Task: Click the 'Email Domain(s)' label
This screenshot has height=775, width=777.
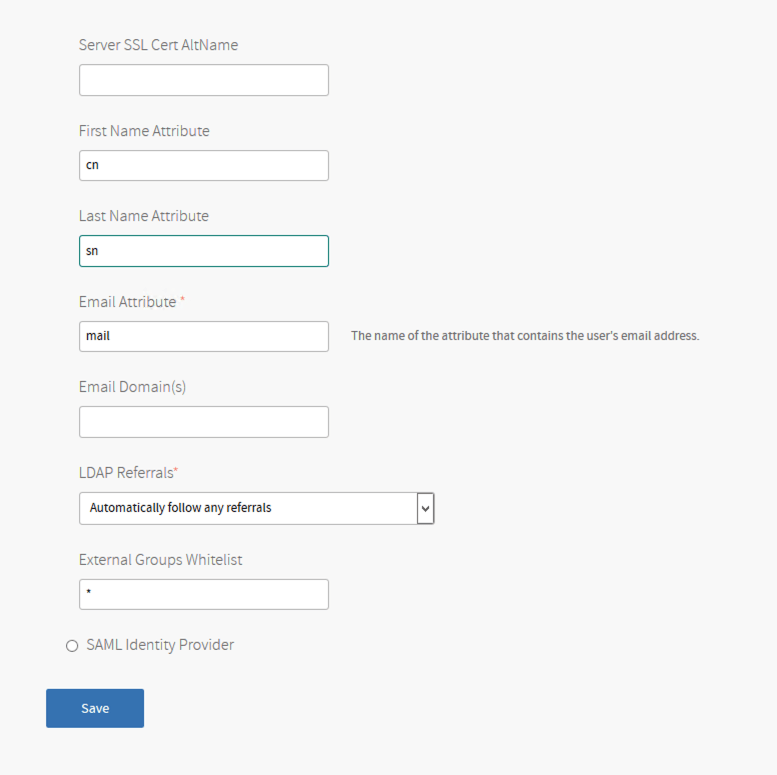Action: [132, 387]
